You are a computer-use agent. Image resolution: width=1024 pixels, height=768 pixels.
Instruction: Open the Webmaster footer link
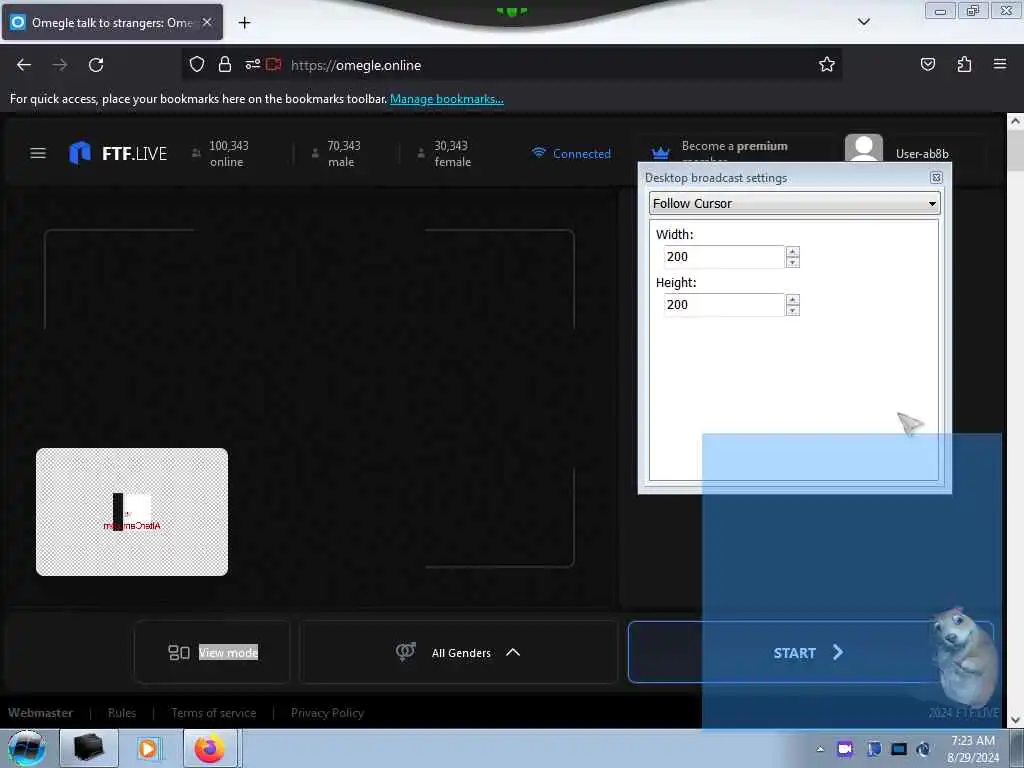[40, 713]
